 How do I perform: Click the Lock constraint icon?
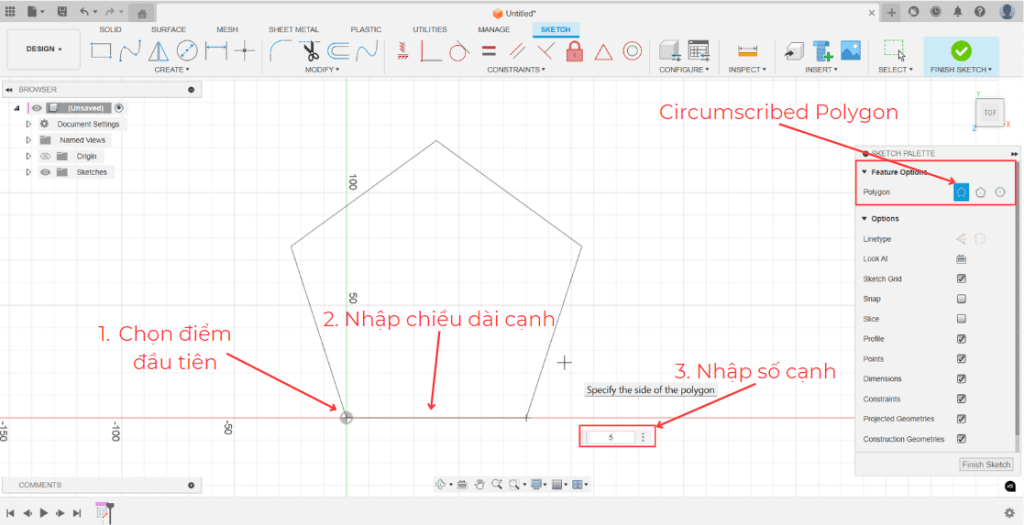coord(574,50)
